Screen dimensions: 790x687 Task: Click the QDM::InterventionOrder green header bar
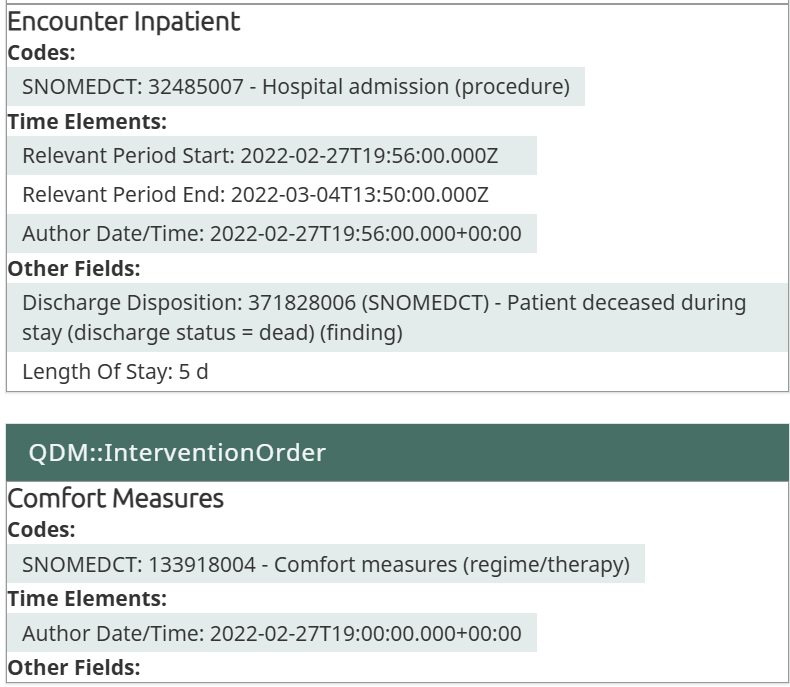tap(397, 453)
